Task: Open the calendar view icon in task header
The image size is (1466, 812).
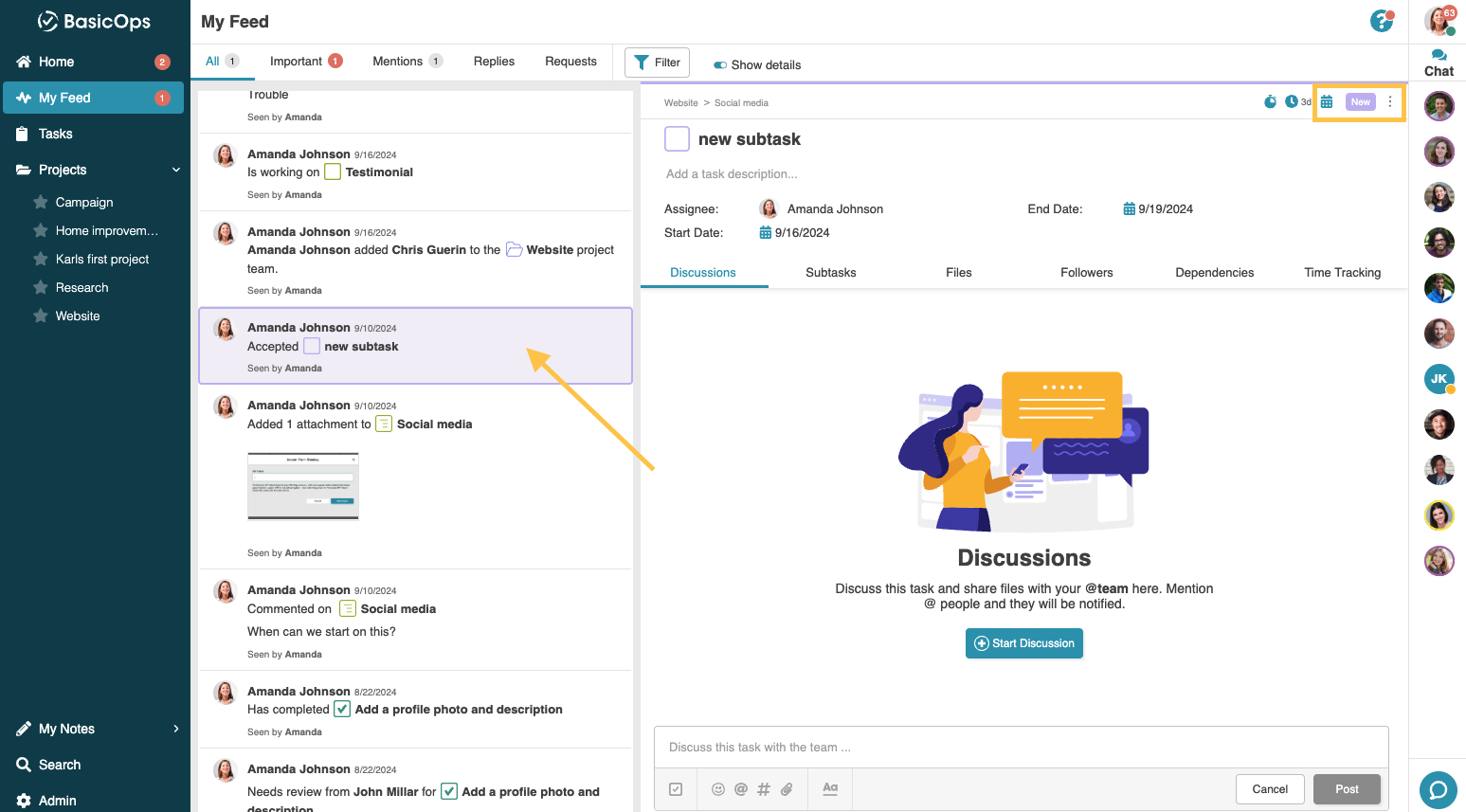Action: click(x=1326, y=101)
